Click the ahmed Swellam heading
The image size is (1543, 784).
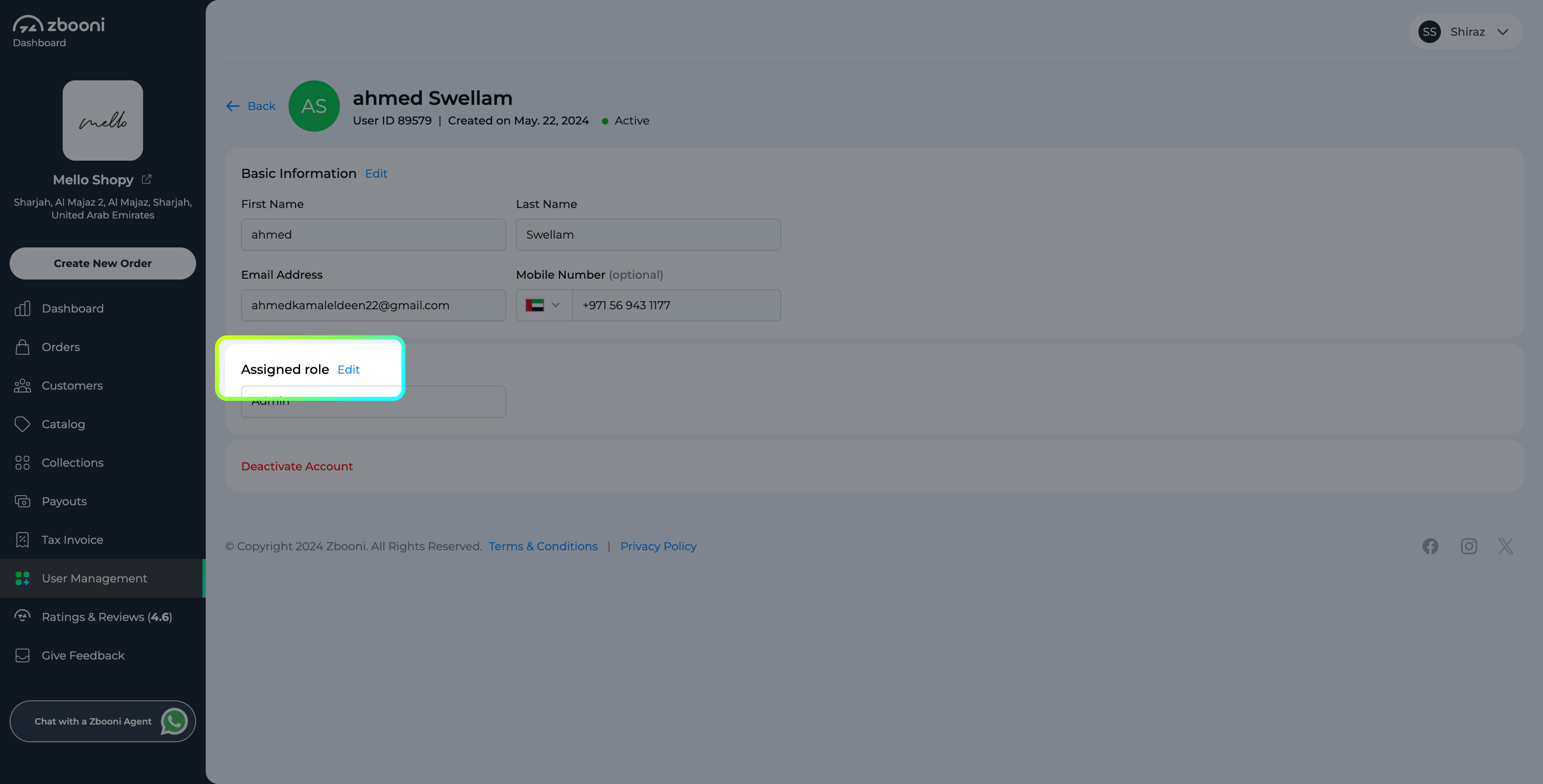coord(432,98)
